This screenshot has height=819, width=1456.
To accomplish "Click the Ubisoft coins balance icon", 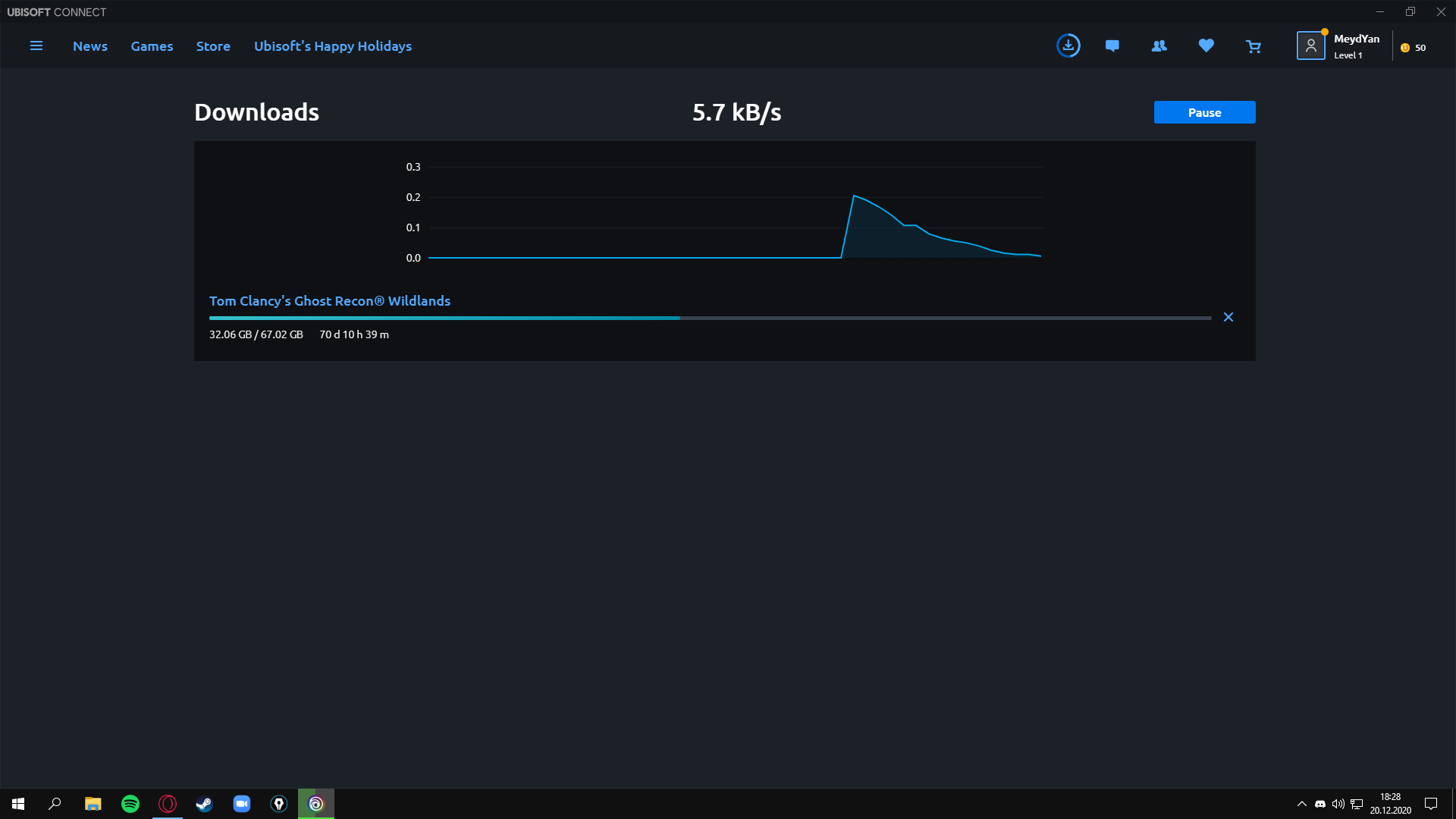I will [1405, 48].
